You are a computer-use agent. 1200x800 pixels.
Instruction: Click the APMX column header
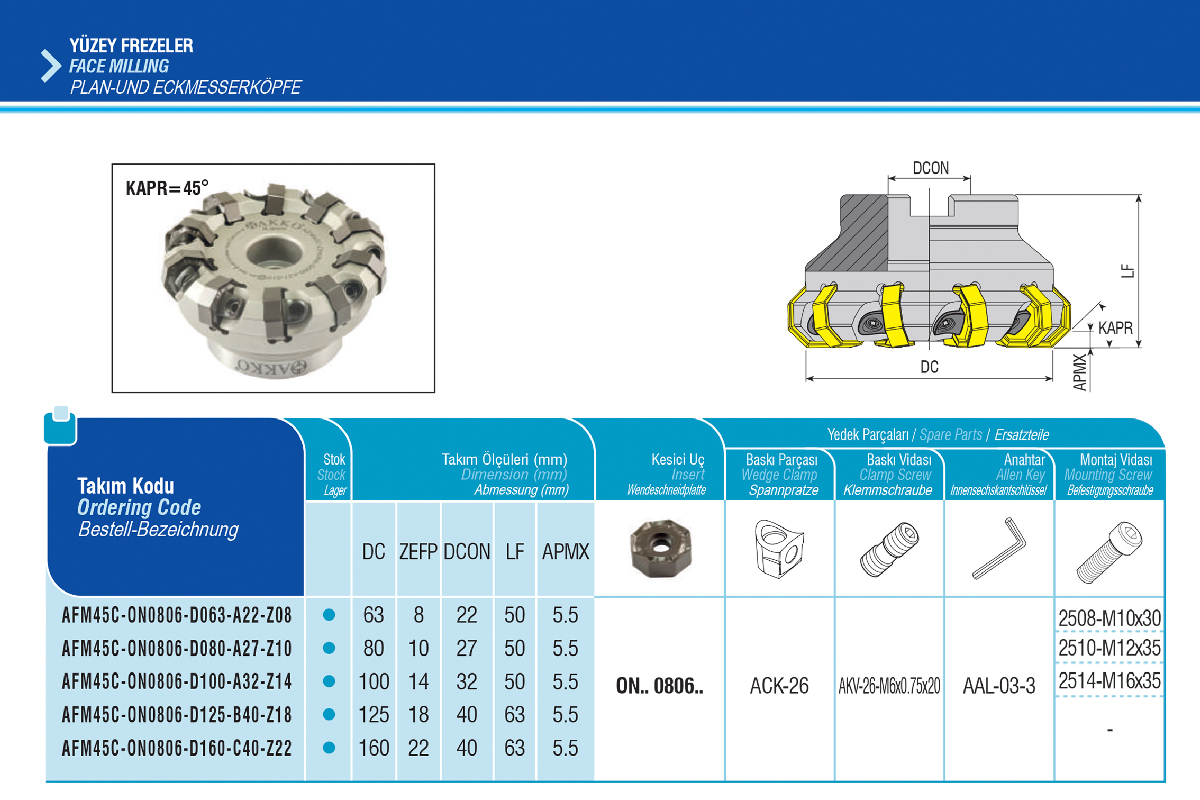click(x=565, y=552)
